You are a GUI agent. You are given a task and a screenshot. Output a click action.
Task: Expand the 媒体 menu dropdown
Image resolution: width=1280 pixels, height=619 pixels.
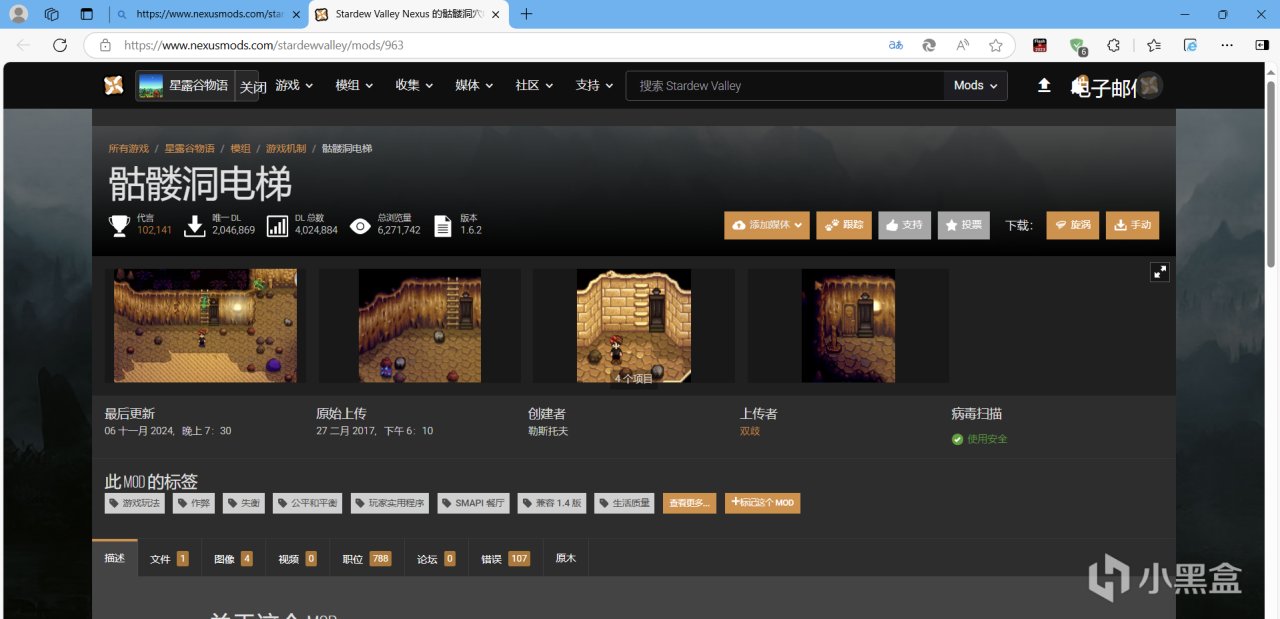474,86
